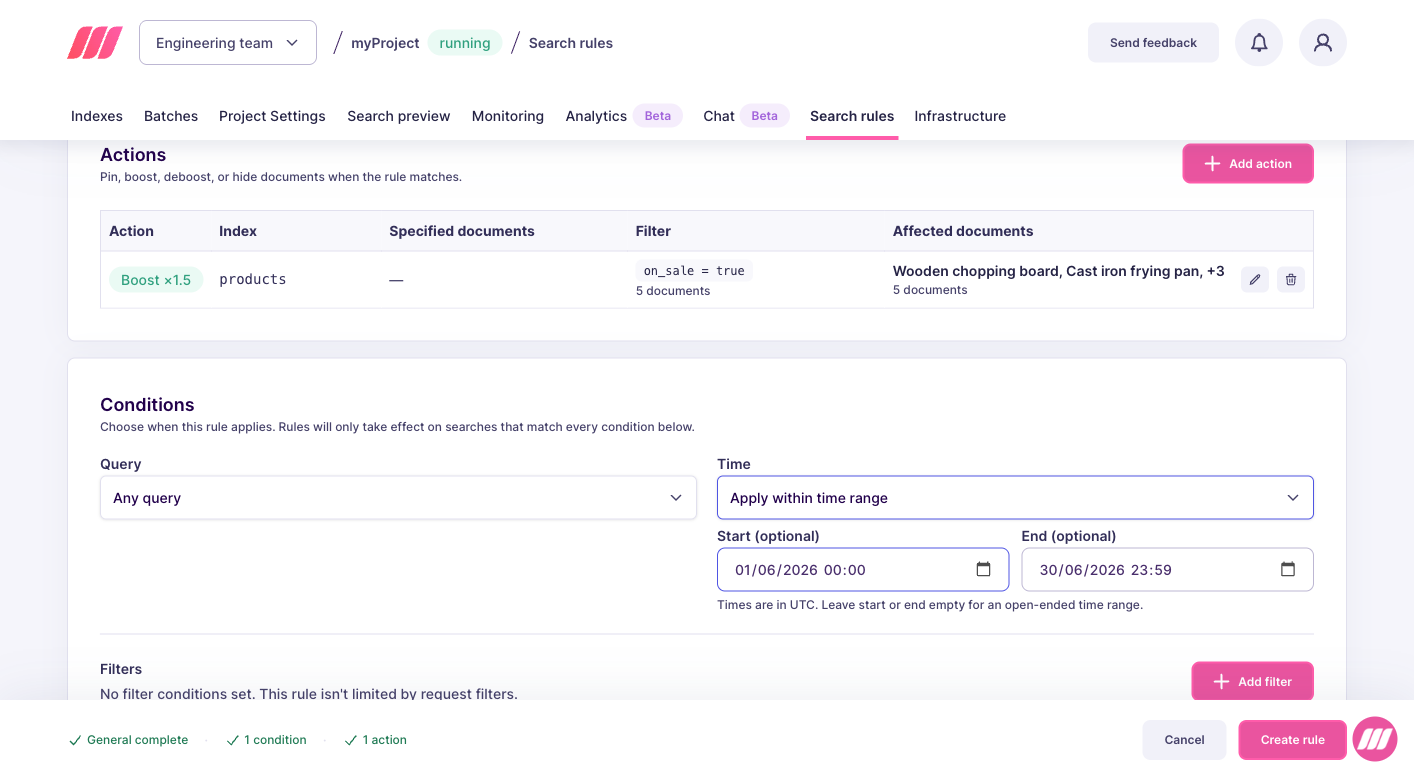Click the Add action button
The image size is (1414, 780).
click(1248, 164)
